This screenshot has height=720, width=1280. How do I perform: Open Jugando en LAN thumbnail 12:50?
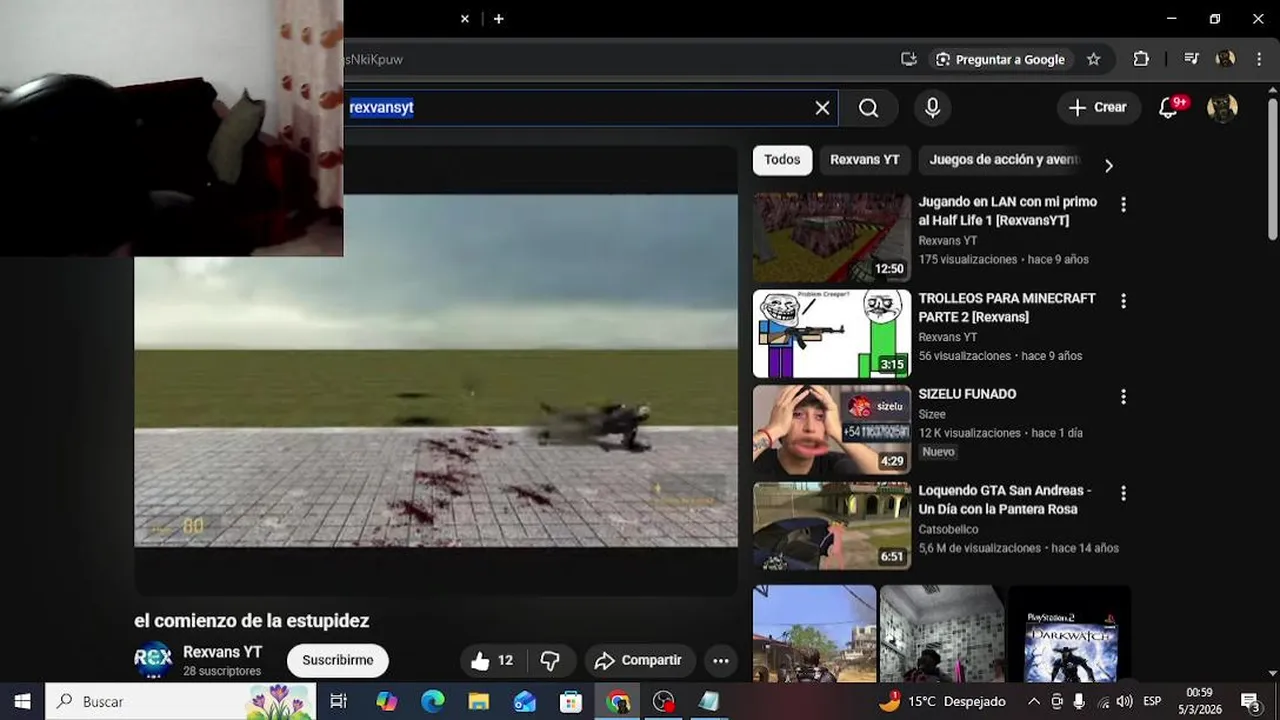(832, 238)
